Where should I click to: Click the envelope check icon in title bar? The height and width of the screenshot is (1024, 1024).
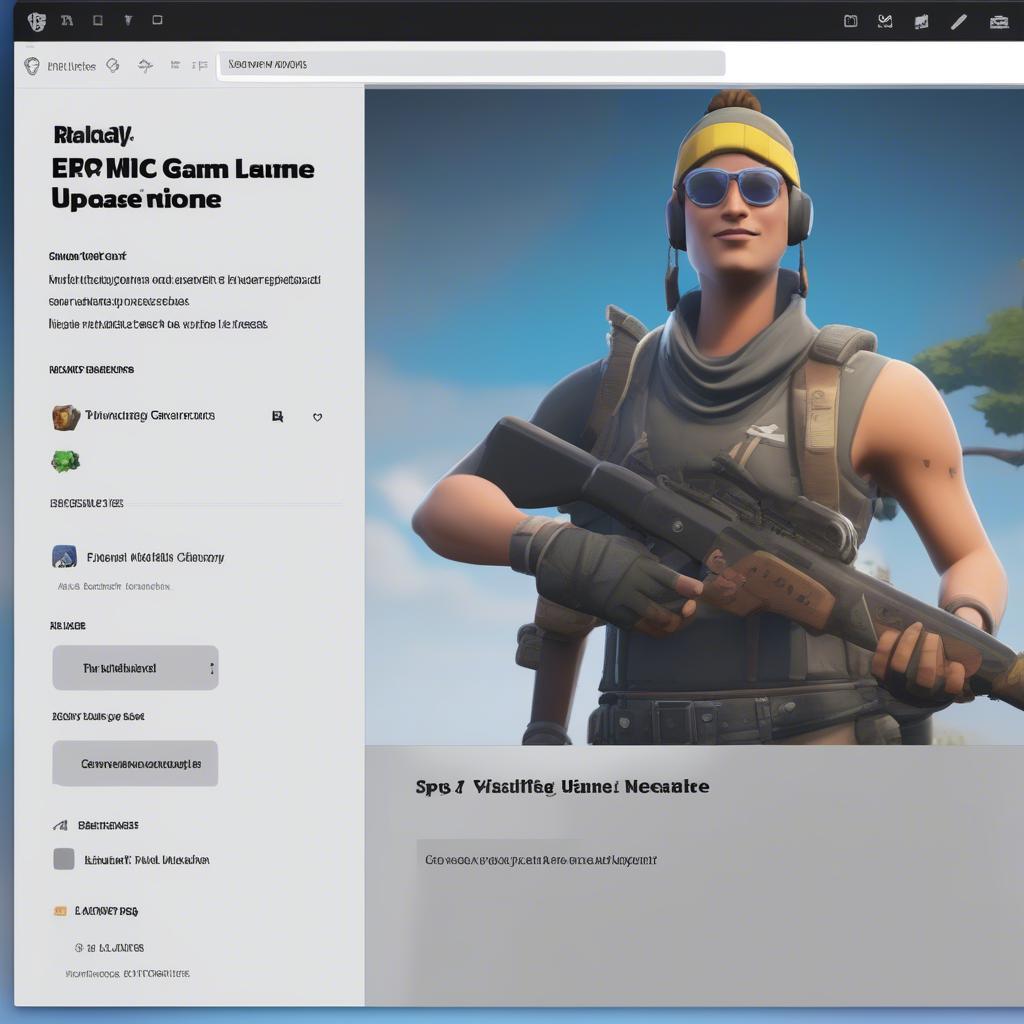885,22
